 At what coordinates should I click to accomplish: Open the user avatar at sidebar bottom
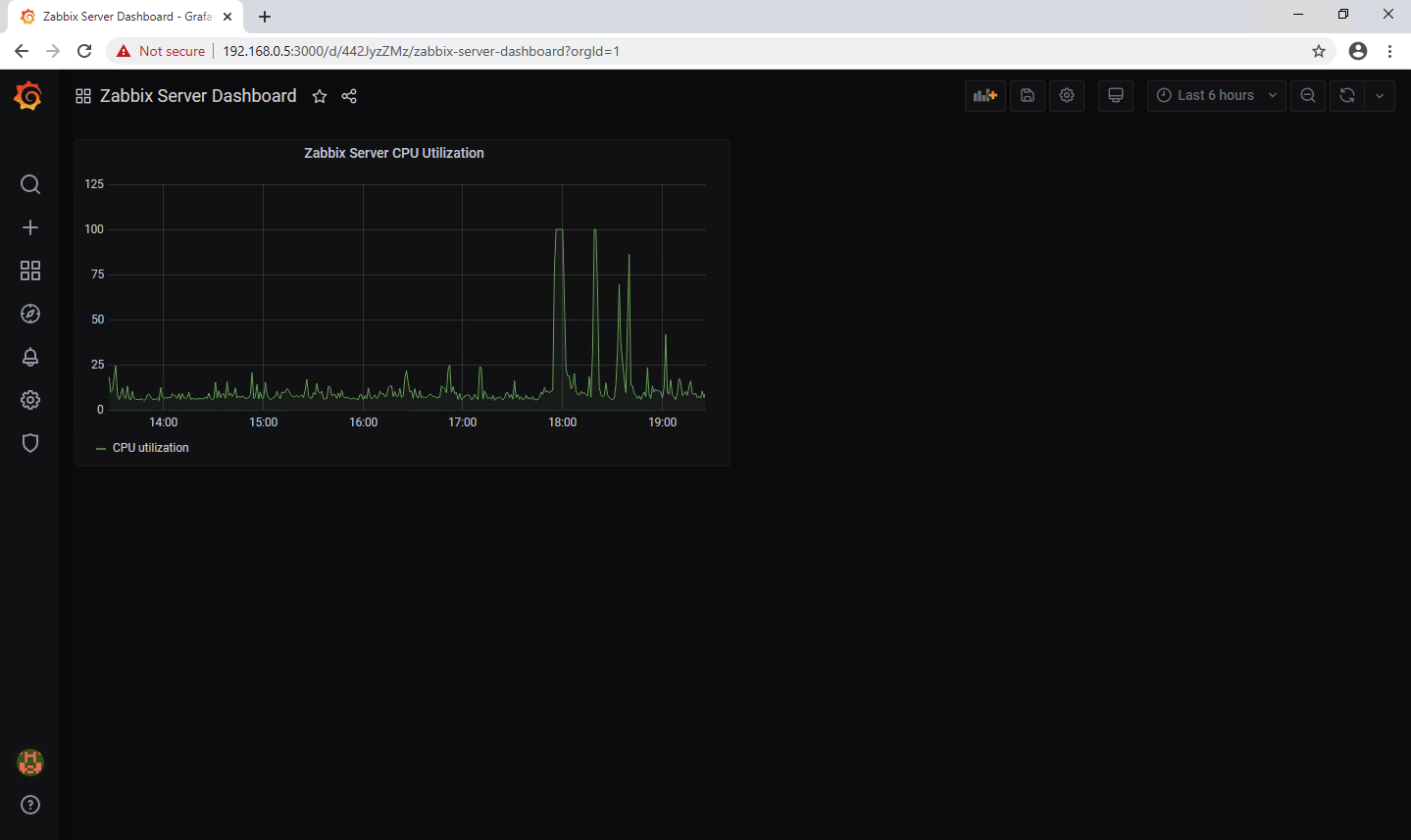(30, 762)
